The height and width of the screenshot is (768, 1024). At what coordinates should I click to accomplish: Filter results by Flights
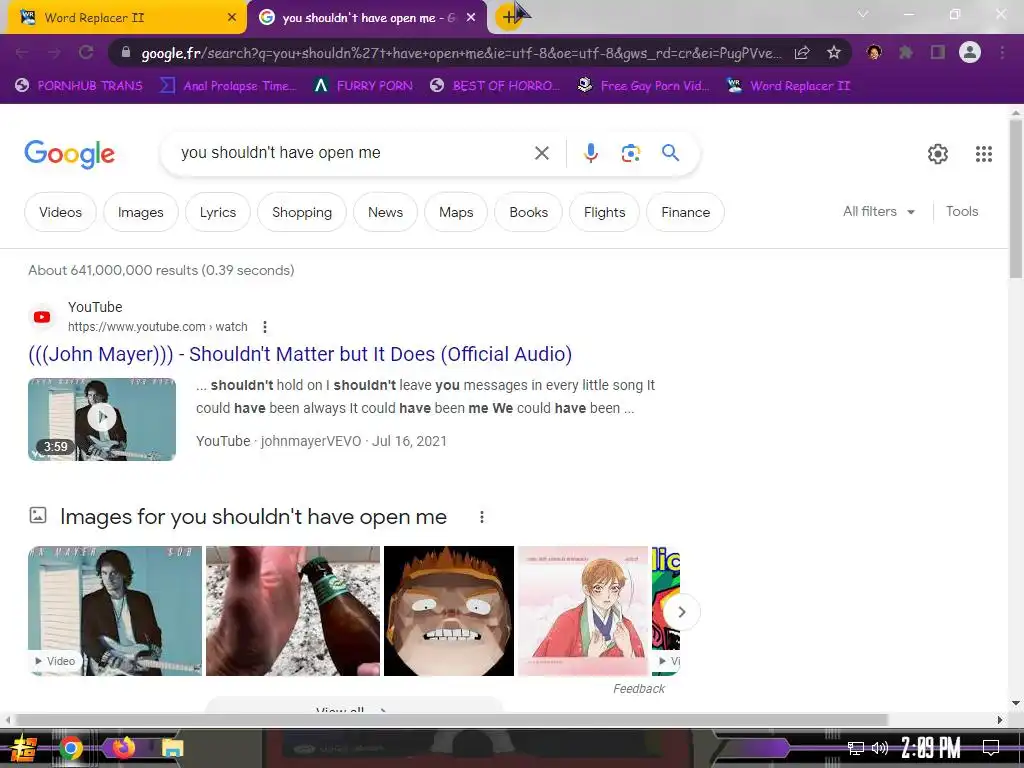pos(604,212)
